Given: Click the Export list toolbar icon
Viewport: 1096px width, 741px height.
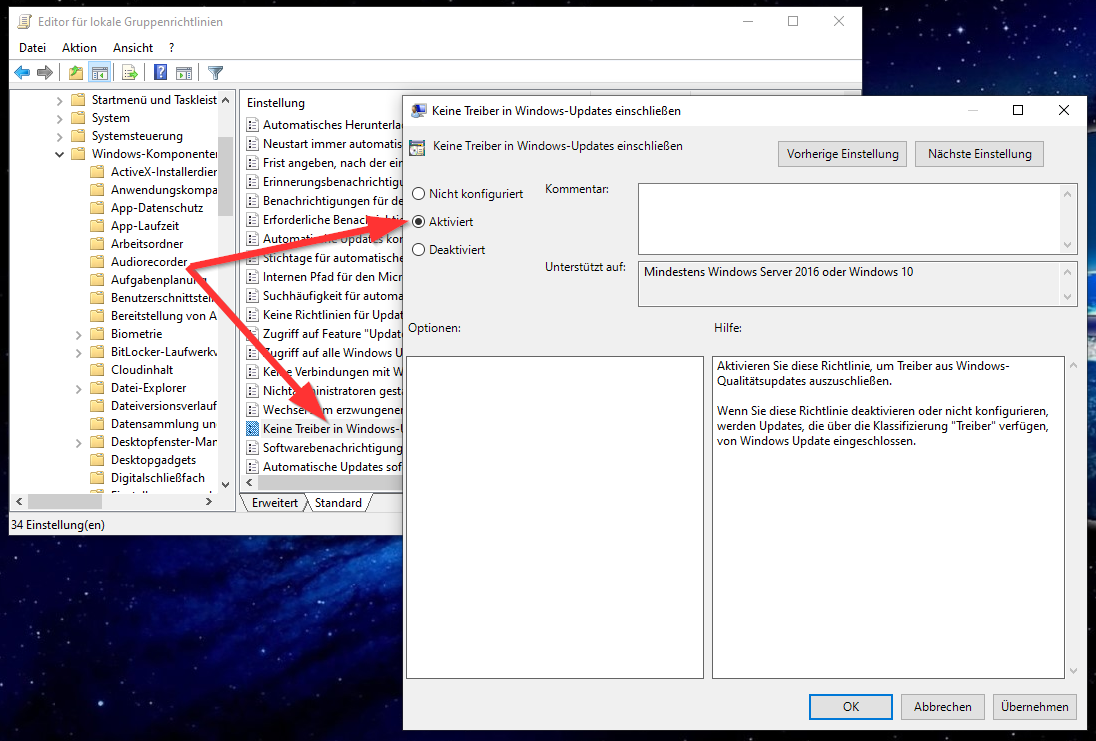Looking at the screenshot, I should [129, 72].
